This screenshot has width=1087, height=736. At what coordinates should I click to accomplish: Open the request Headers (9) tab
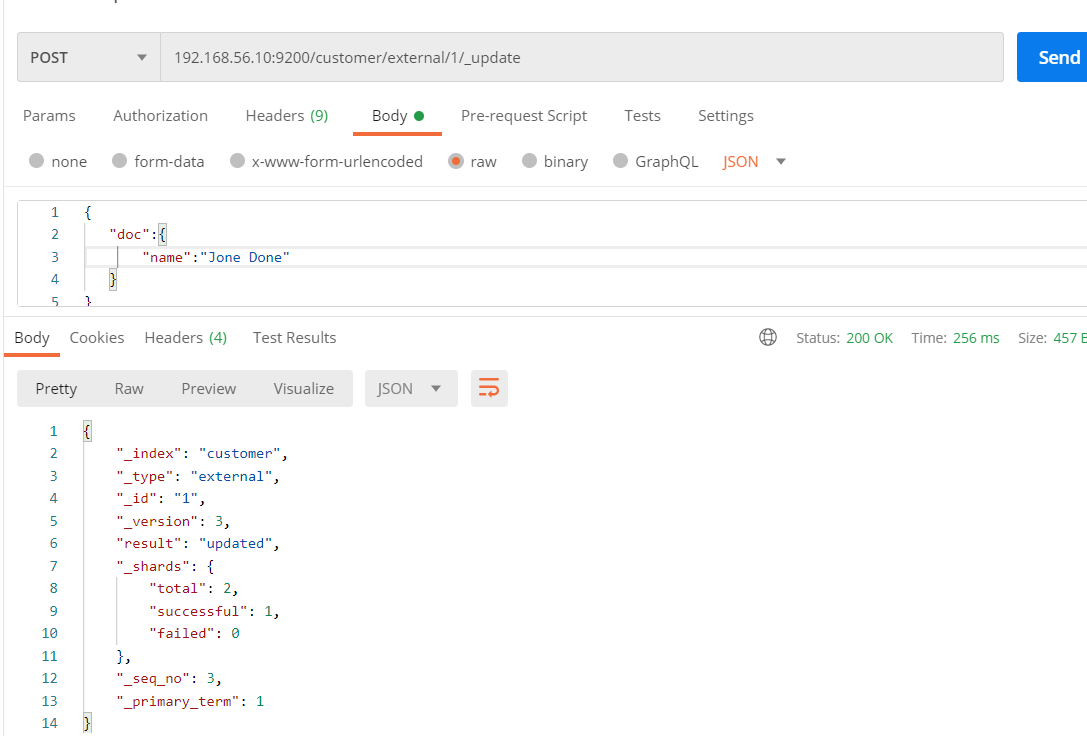[287, 116]
